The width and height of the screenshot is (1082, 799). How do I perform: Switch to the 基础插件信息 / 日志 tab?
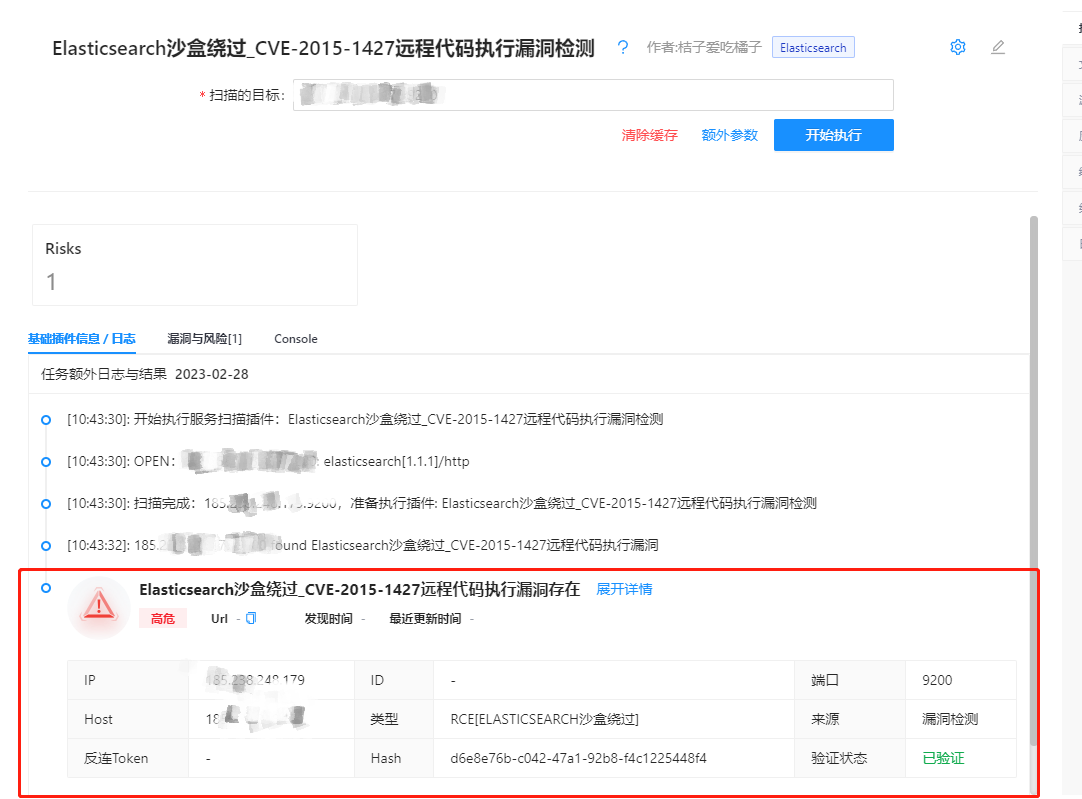click(81, 339)
